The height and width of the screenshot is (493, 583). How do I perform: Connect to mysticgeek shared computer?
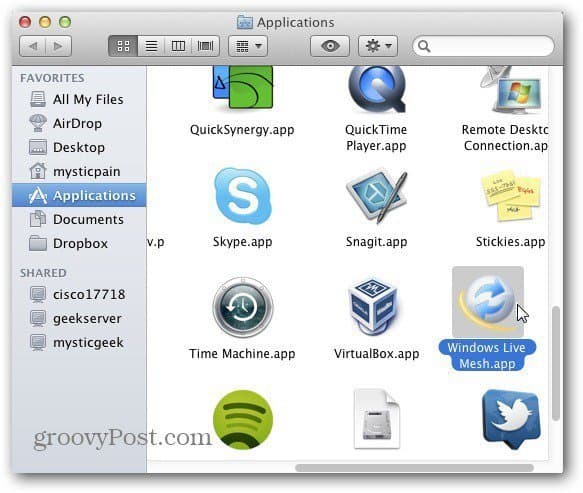(x=79, y=342)
